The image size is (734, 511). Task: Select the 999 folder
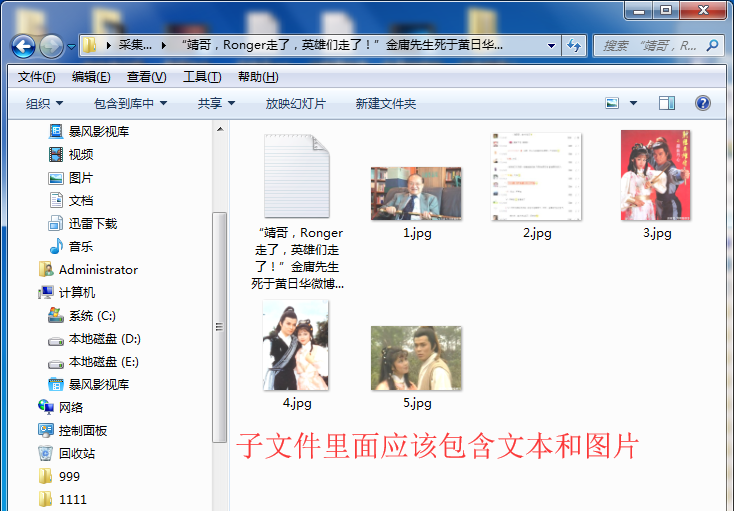pos(59,476)
